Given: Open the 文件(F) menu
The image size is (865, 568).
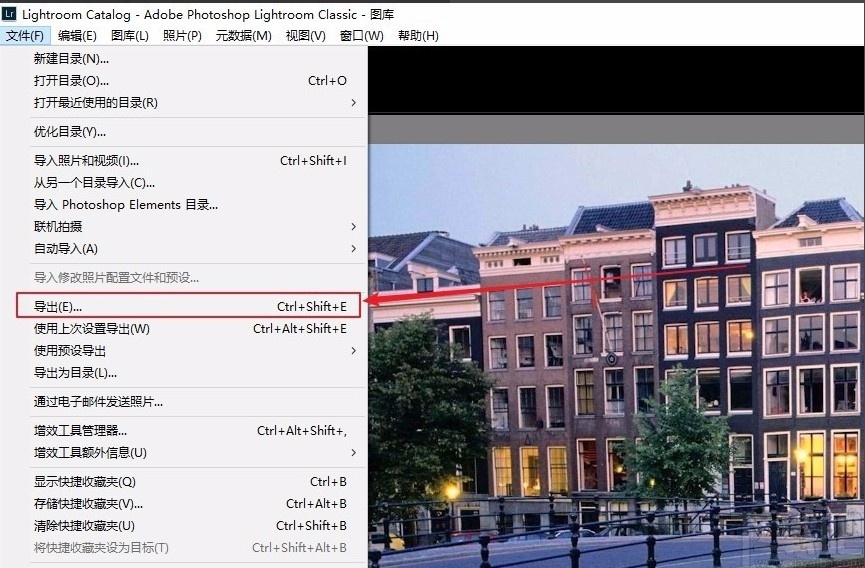Looking at the screenshot, I should point(25,36).
